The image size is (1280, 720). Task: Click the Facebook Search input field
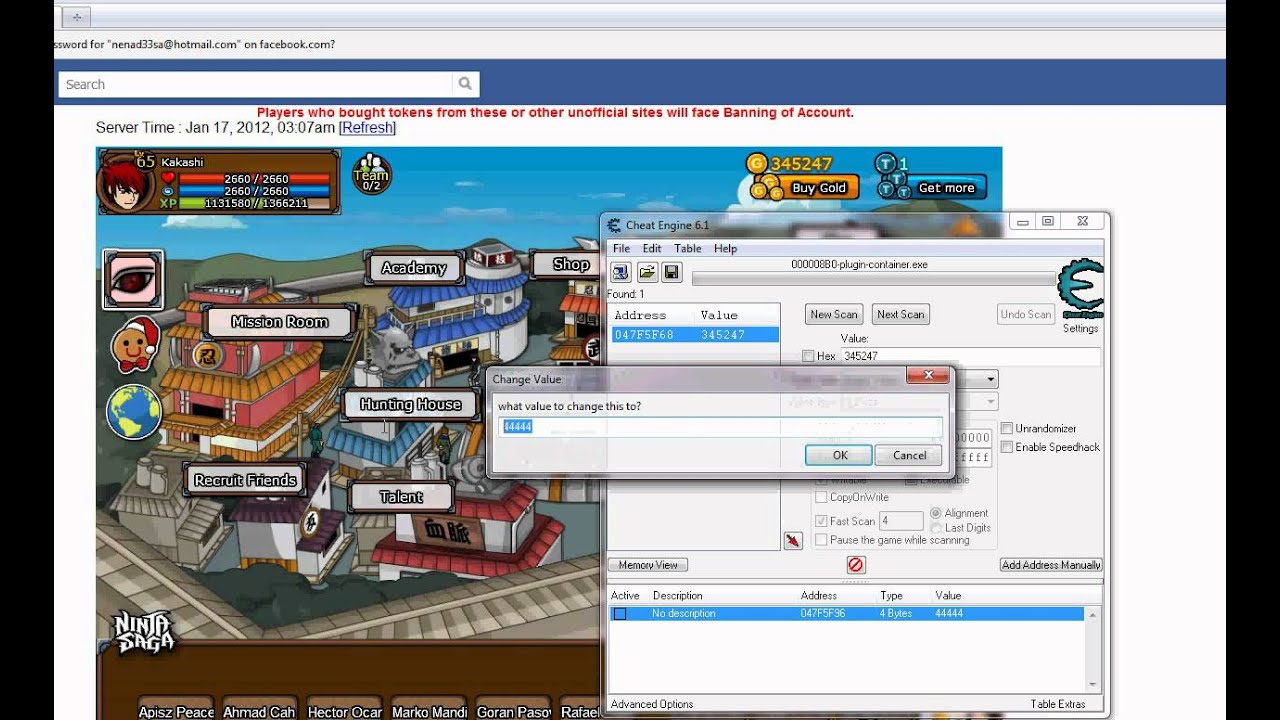coord(256,84)
